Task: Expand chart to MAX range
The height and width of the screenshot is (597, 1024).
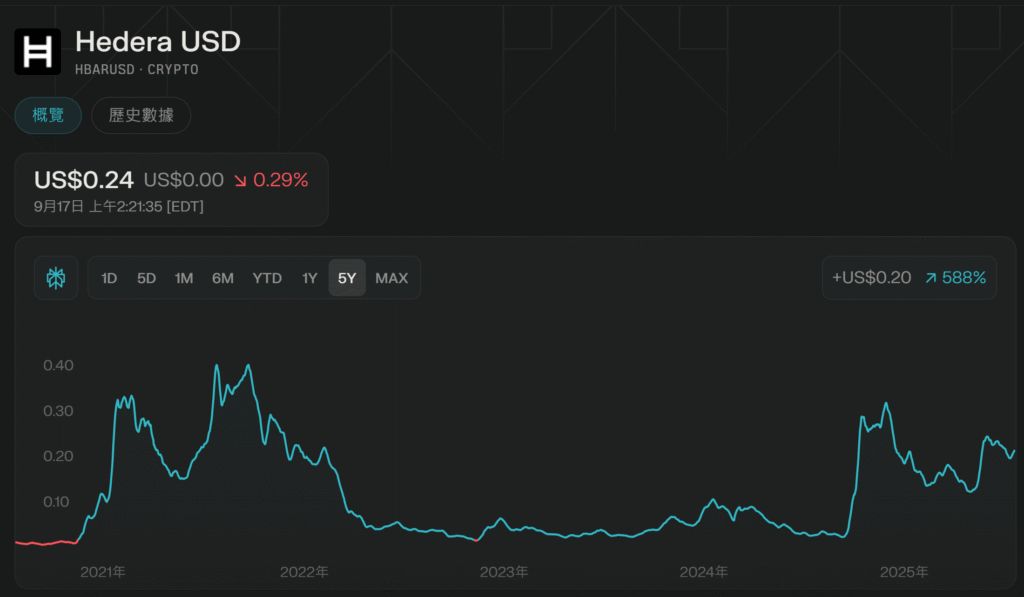Action: coord(391,278)
